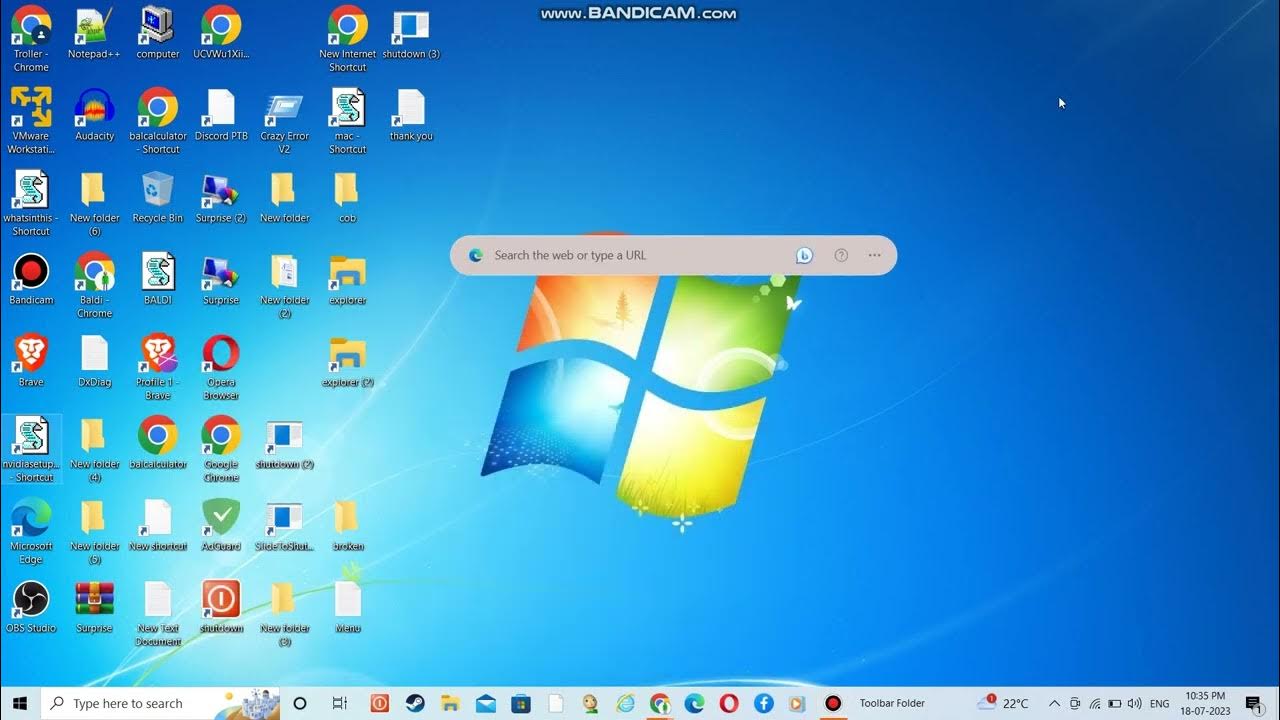
Task: Open the notification center icon
Action: [1254, 703]
